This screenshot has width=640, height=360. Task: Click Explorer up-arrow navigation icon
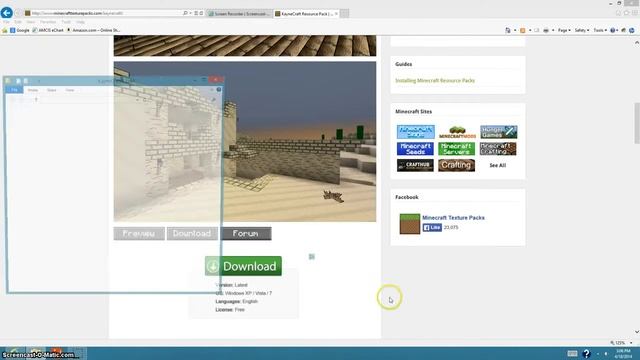coord(36,99)
